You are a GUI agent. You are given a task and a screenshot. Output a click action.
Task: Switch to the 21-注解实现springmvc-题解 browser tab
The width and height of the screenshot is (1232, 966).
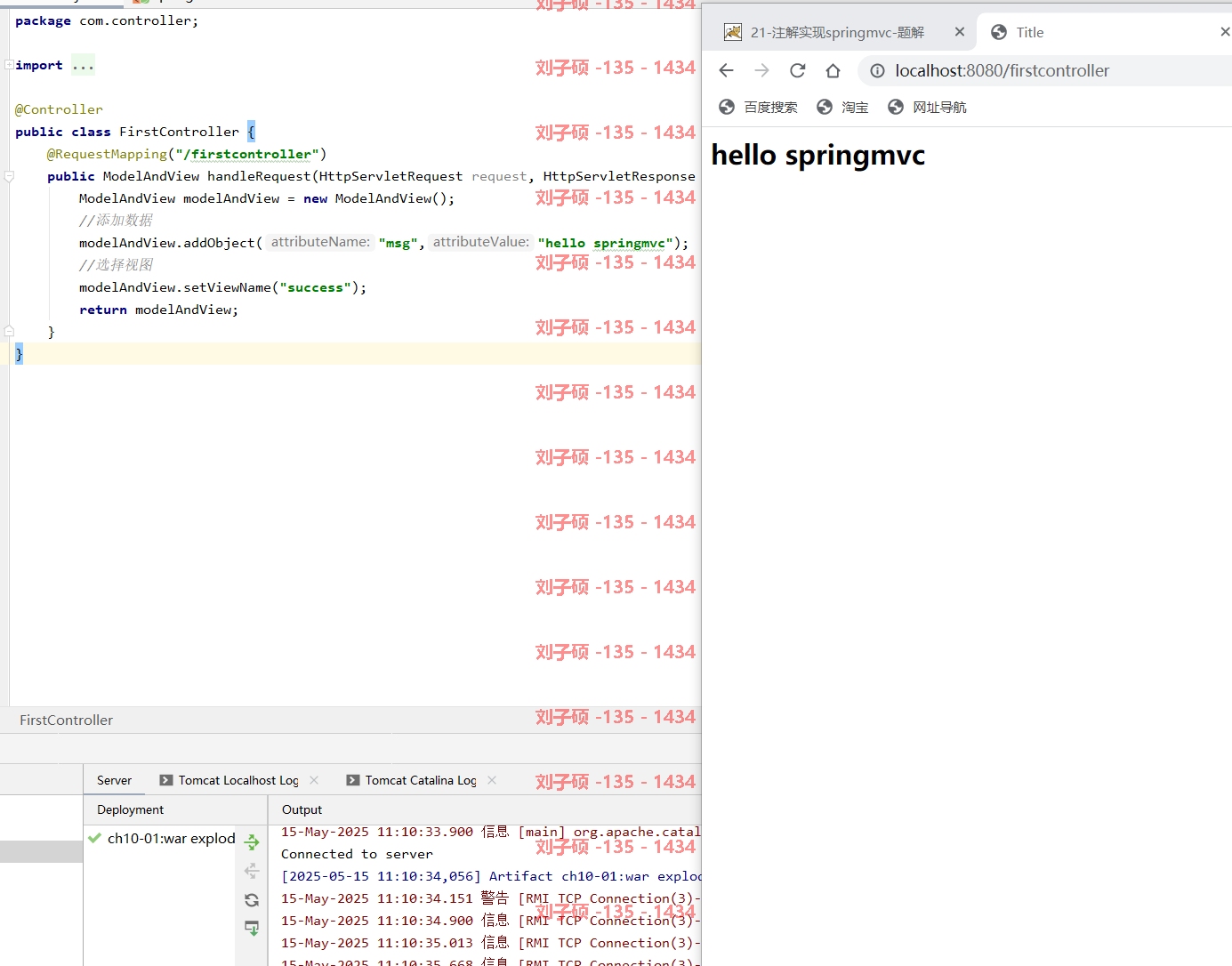(837, 32)
